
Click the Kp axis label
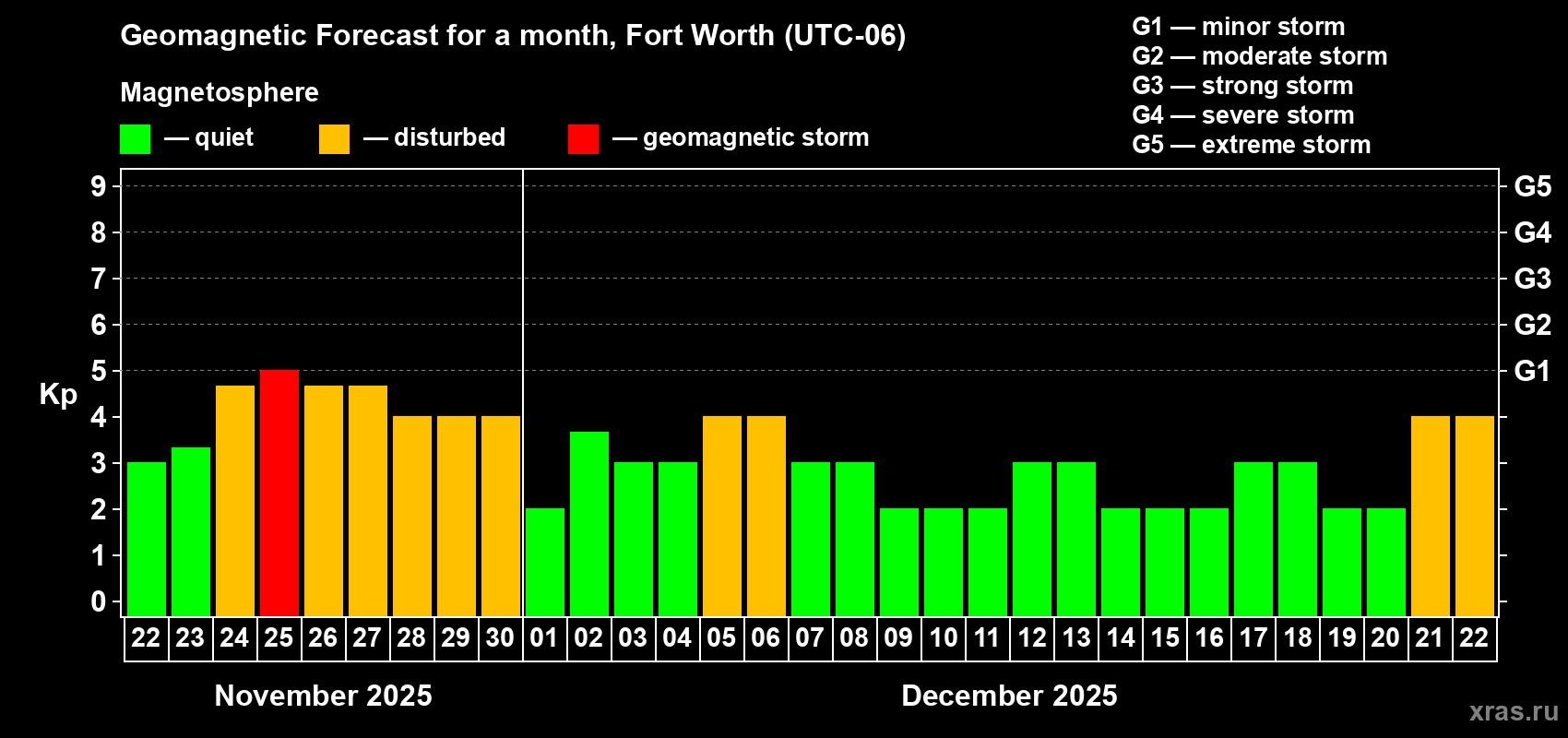click(58, 394)
